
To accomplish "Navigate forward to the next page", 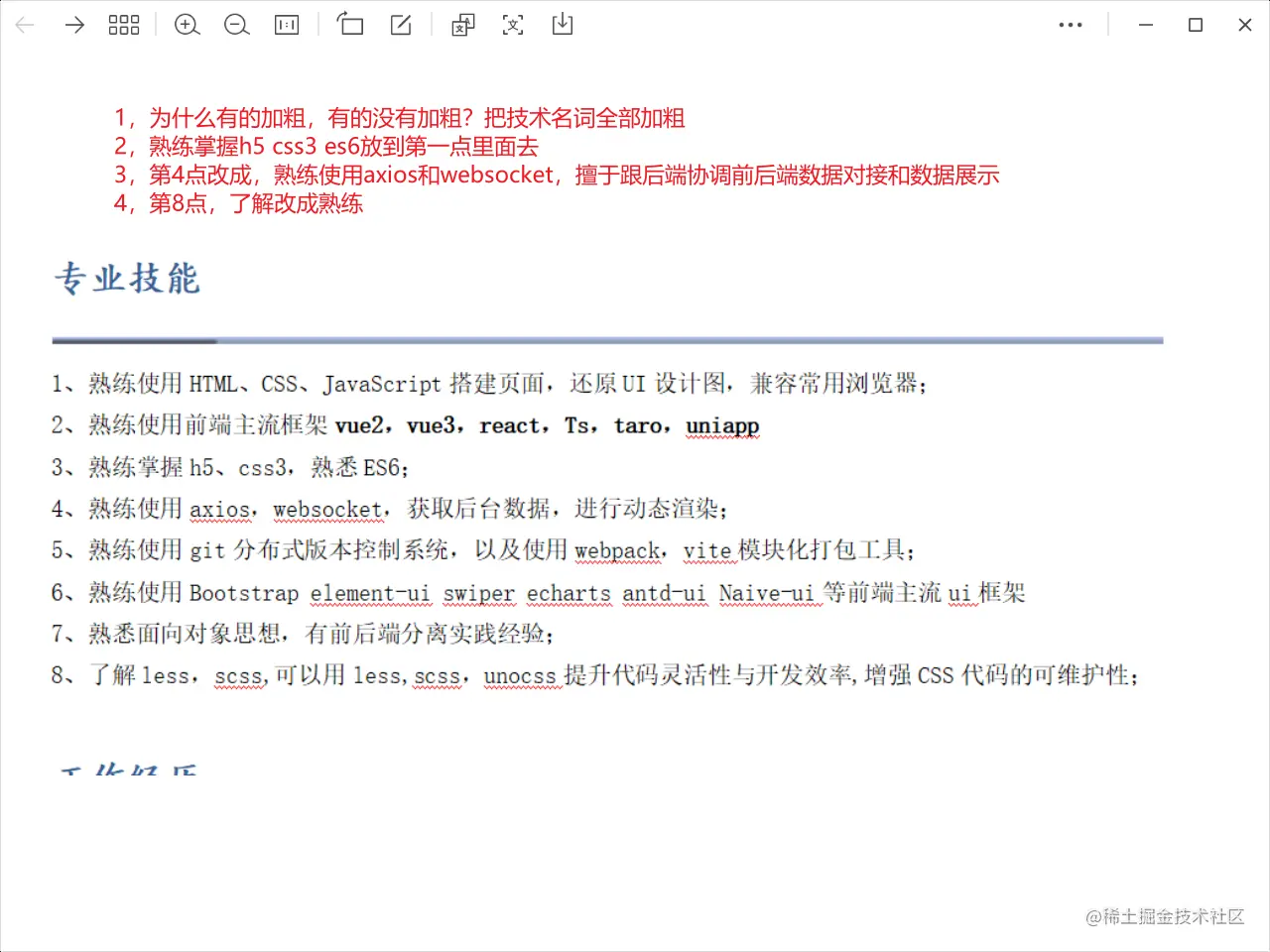I will pos(73,25).
